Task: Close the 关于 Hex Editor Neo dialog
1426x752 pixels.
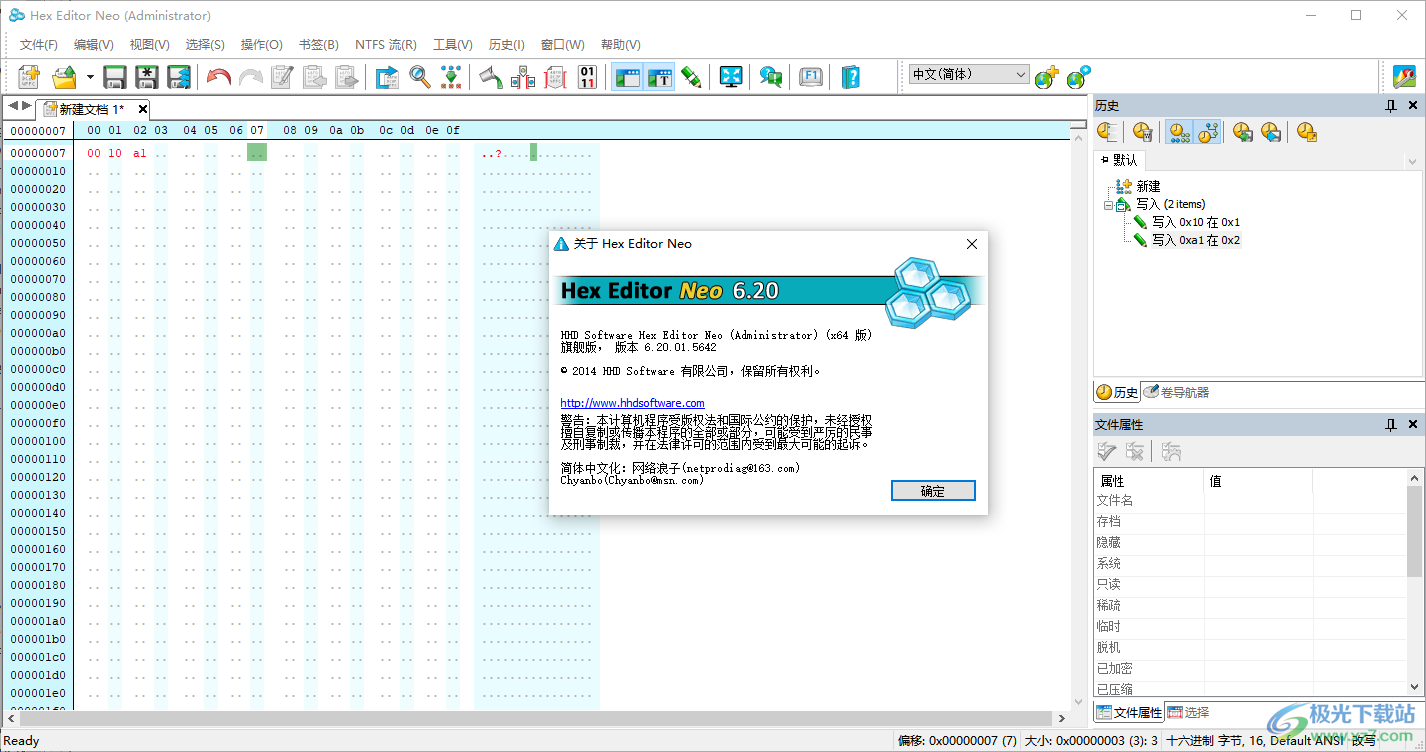Action: (971, 244)
